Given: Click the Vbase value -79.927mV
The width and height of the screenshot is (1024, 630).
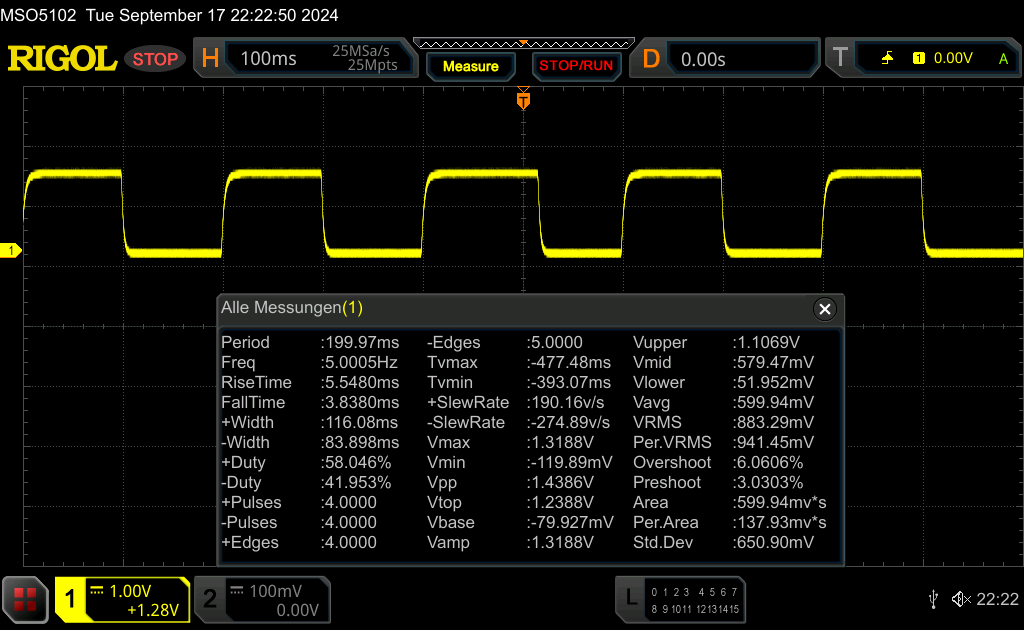Looking at the screenshot, I should point(570,522).
